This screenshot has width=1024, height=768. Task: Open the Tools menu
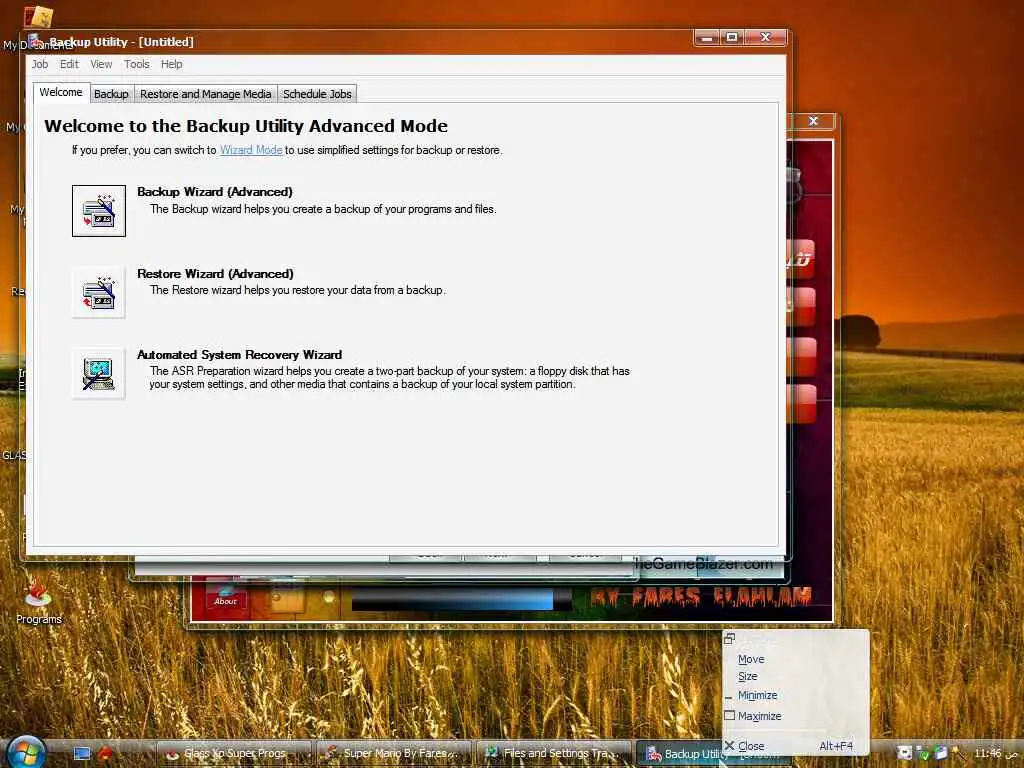(x=136, y=64)
